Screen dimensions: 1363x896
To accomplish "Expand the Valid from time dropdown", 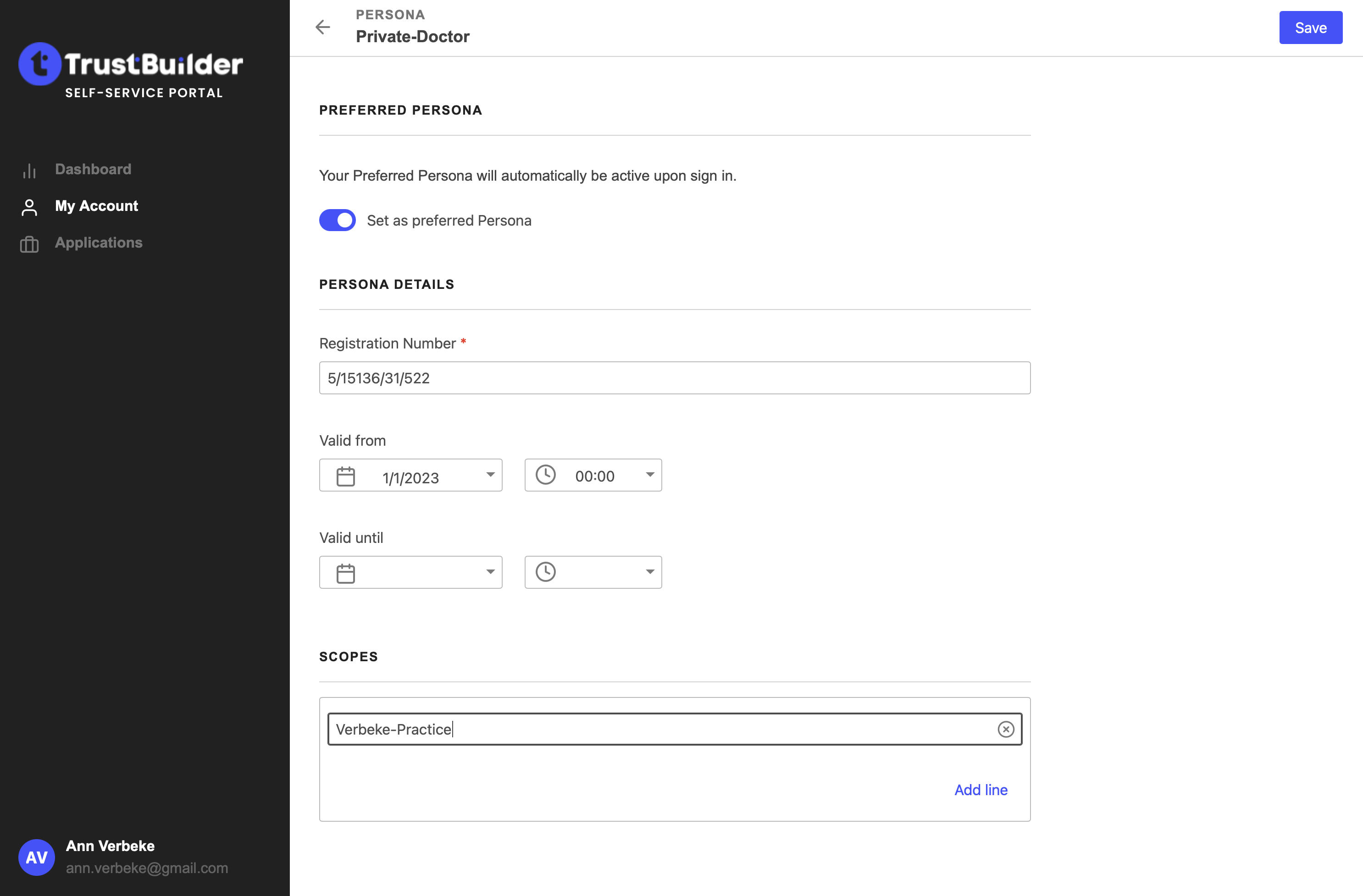I will tap(649, 475).
